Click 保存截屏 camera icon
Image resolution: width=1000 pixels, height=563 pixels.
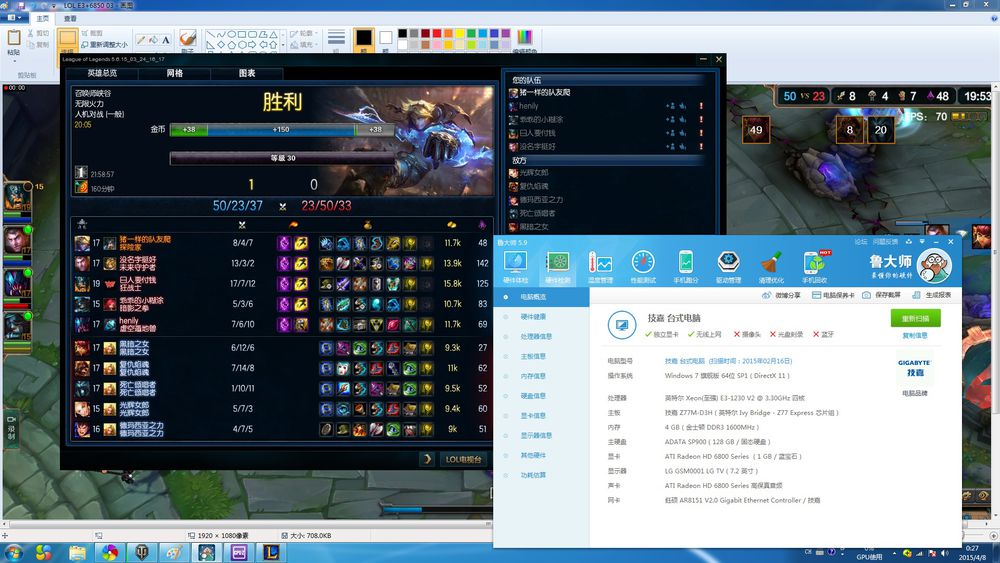[866, 295]
